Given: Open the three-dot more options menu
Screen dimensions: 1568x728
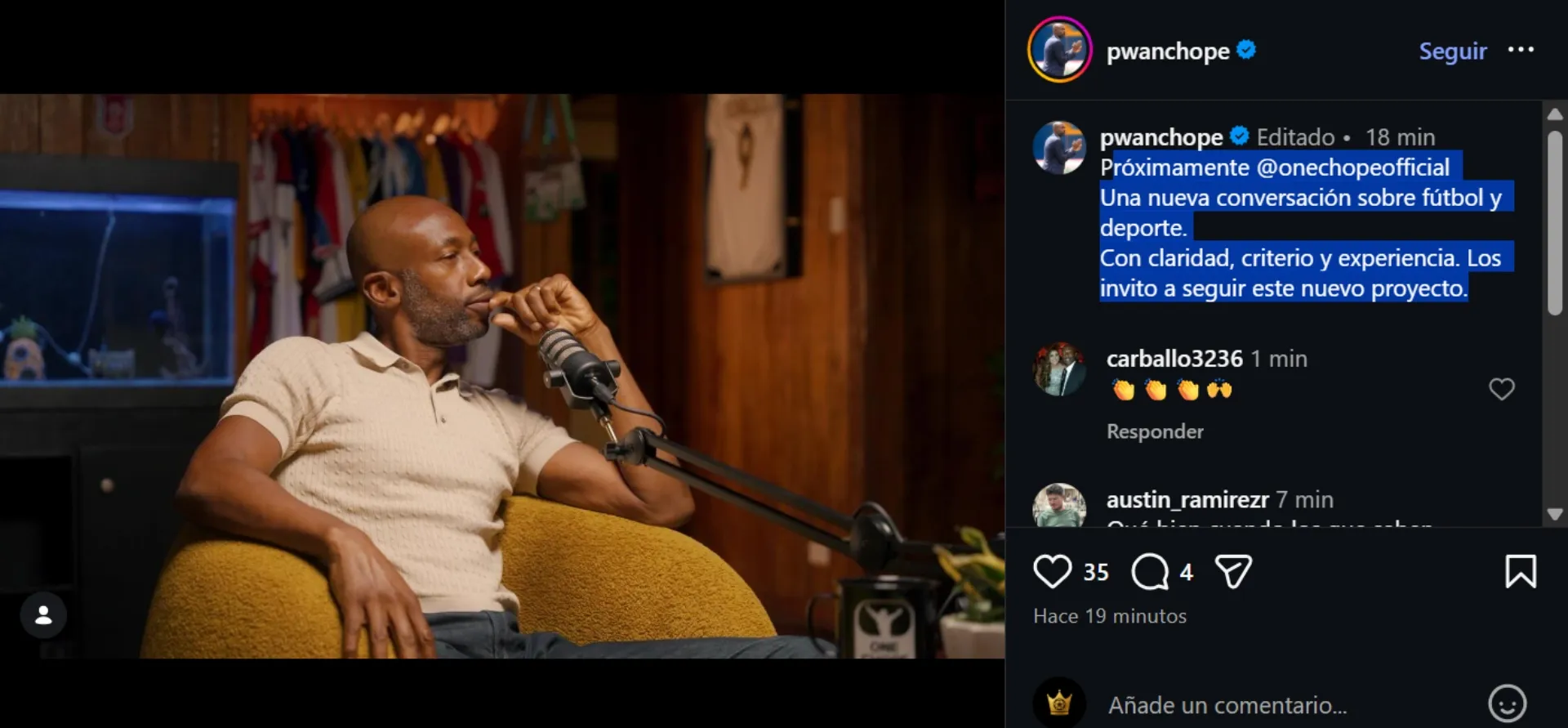Looking at the screenshot, I should (1521, 50).
